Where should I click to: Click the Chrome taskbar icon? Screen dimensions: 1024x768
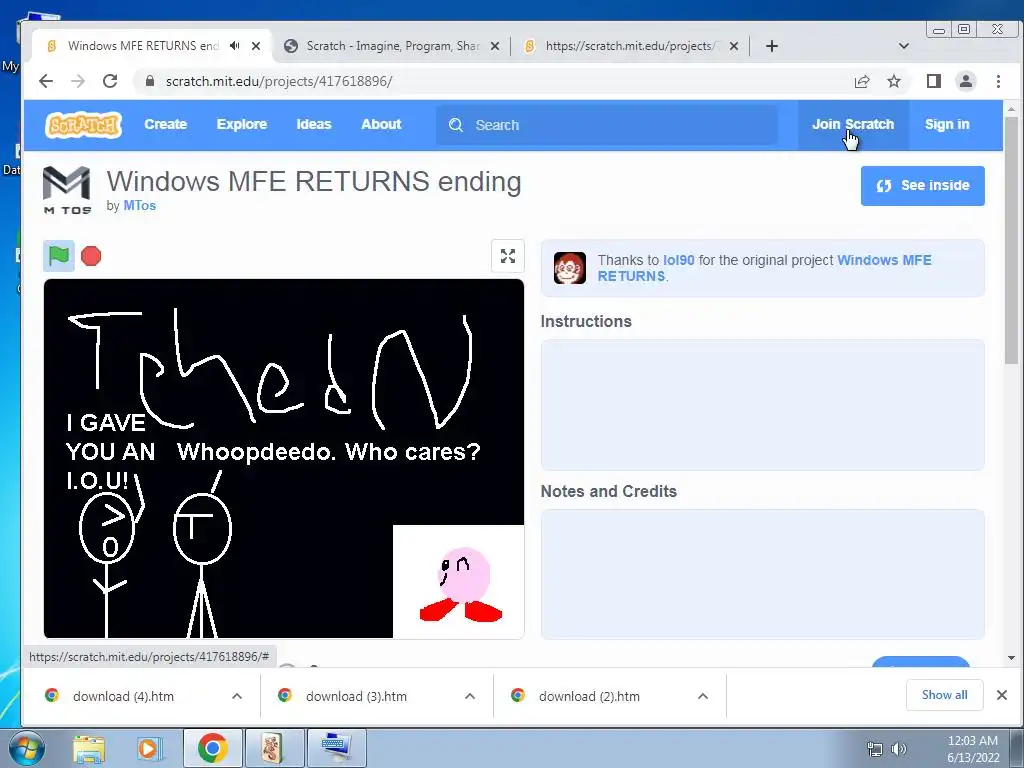[x=212, y=748]
